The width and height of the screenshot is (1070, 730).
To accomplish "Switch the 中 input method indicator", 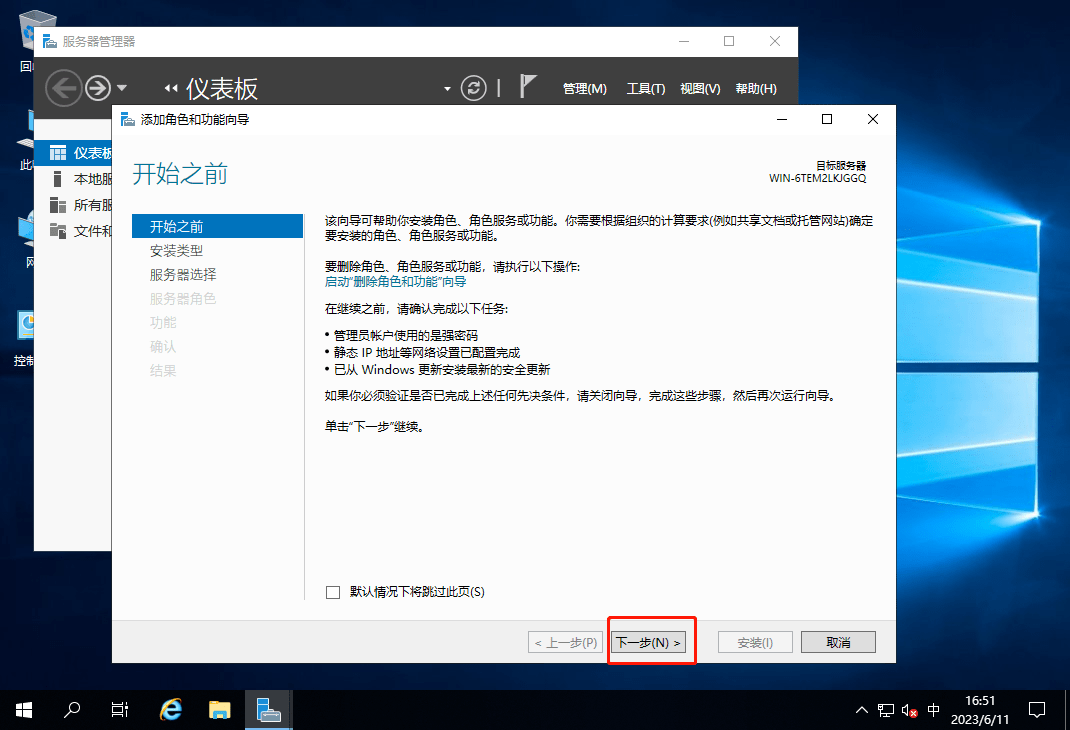I will point(934,710).
